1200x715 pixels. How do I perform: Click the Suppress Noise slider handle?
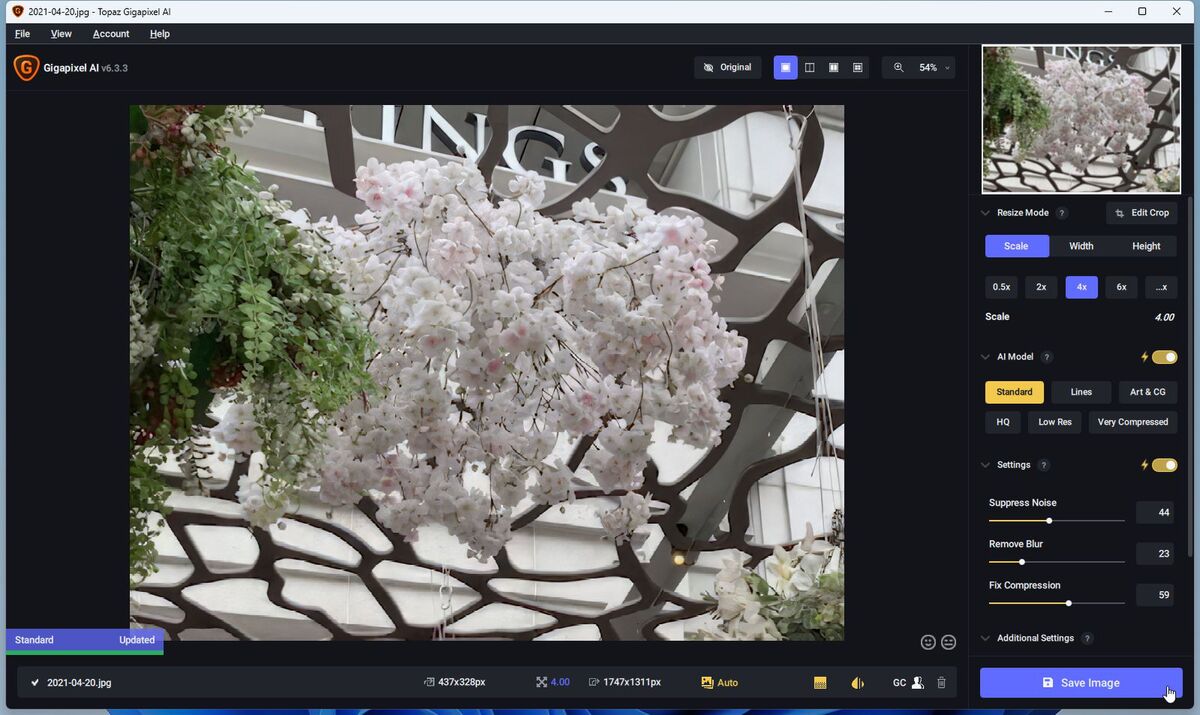[x=1049, y=521]
